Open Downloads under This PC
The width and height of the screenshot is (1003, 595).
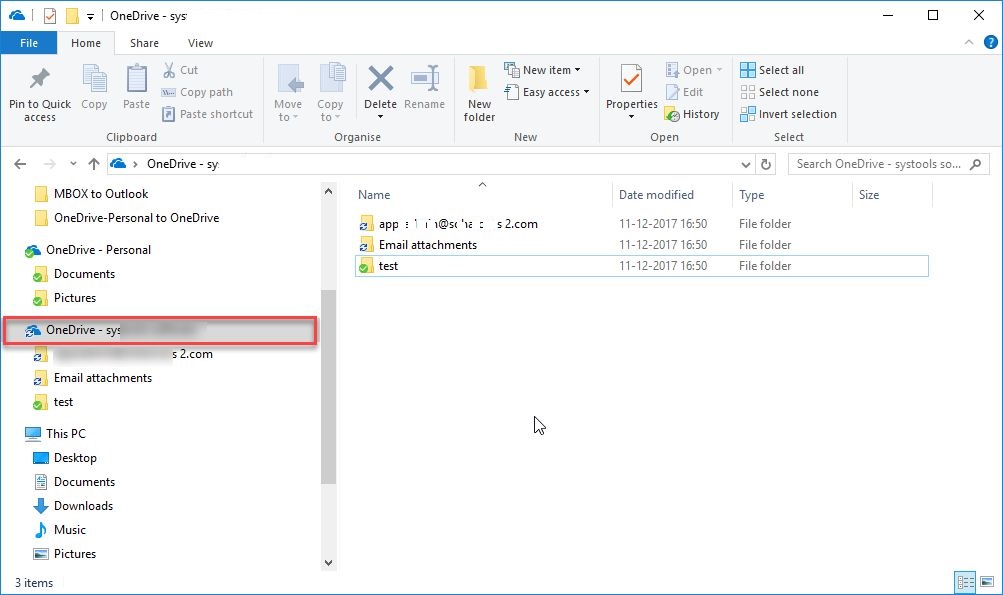tap(83, 506)
